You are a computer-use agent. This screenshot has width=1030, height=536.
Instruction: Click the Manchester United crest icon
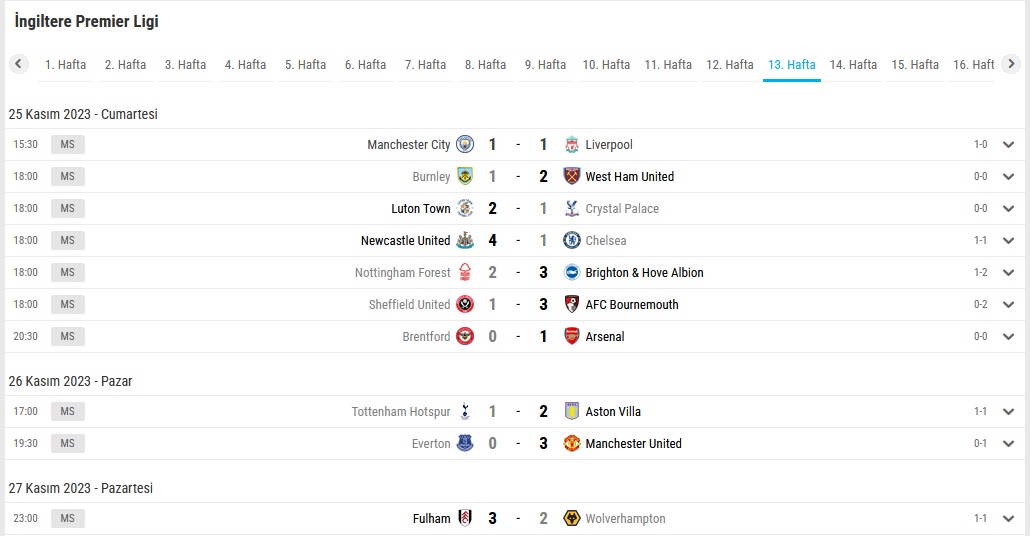click(x=572, y=443)
